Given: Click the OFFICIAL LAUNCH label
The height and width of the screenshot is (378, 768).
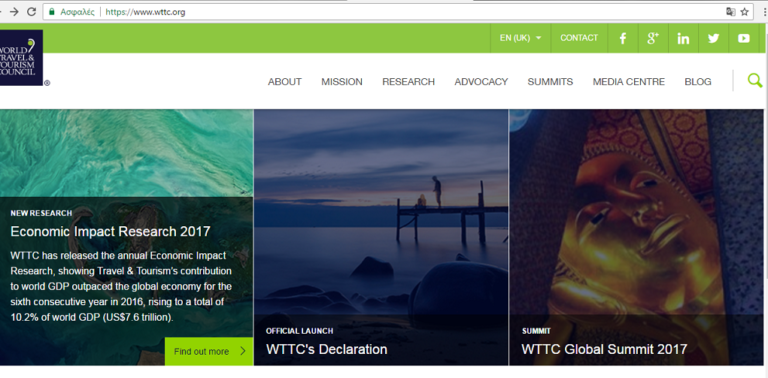Looking at the screenshot, I should pos(300,331).
